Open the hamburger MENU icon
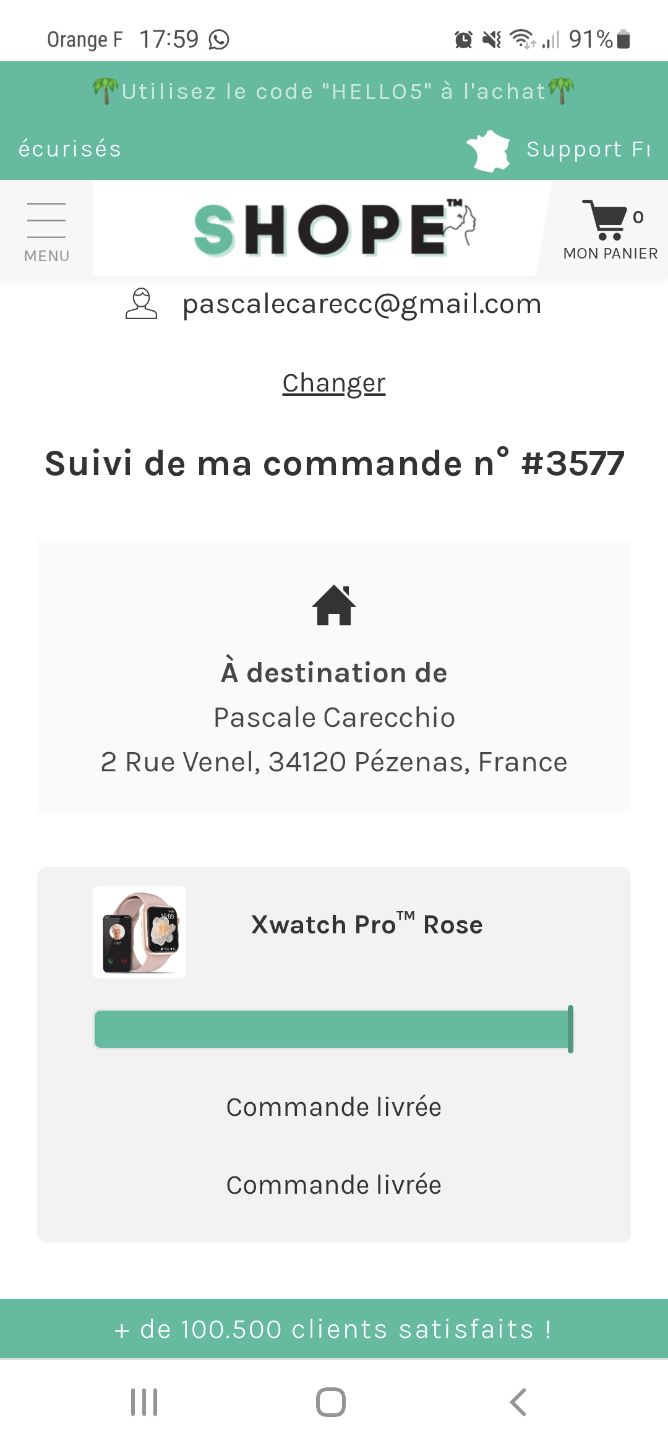This screenshot has height=1447, width=668. point(46,219)
